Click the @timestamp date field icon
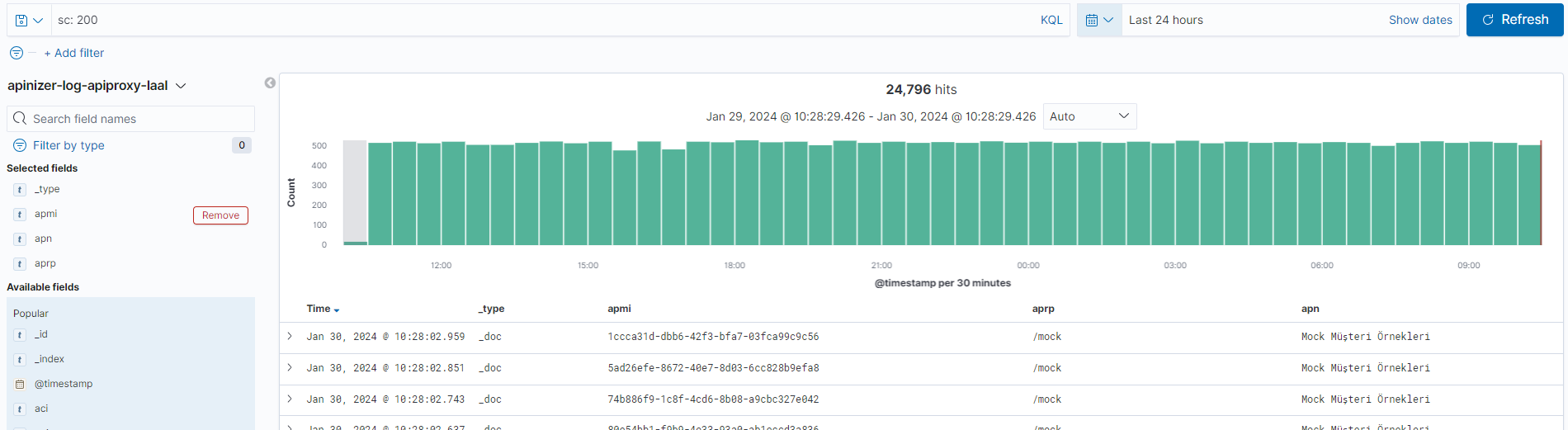This screenshot has width=1568, height=430. [20, 385]
